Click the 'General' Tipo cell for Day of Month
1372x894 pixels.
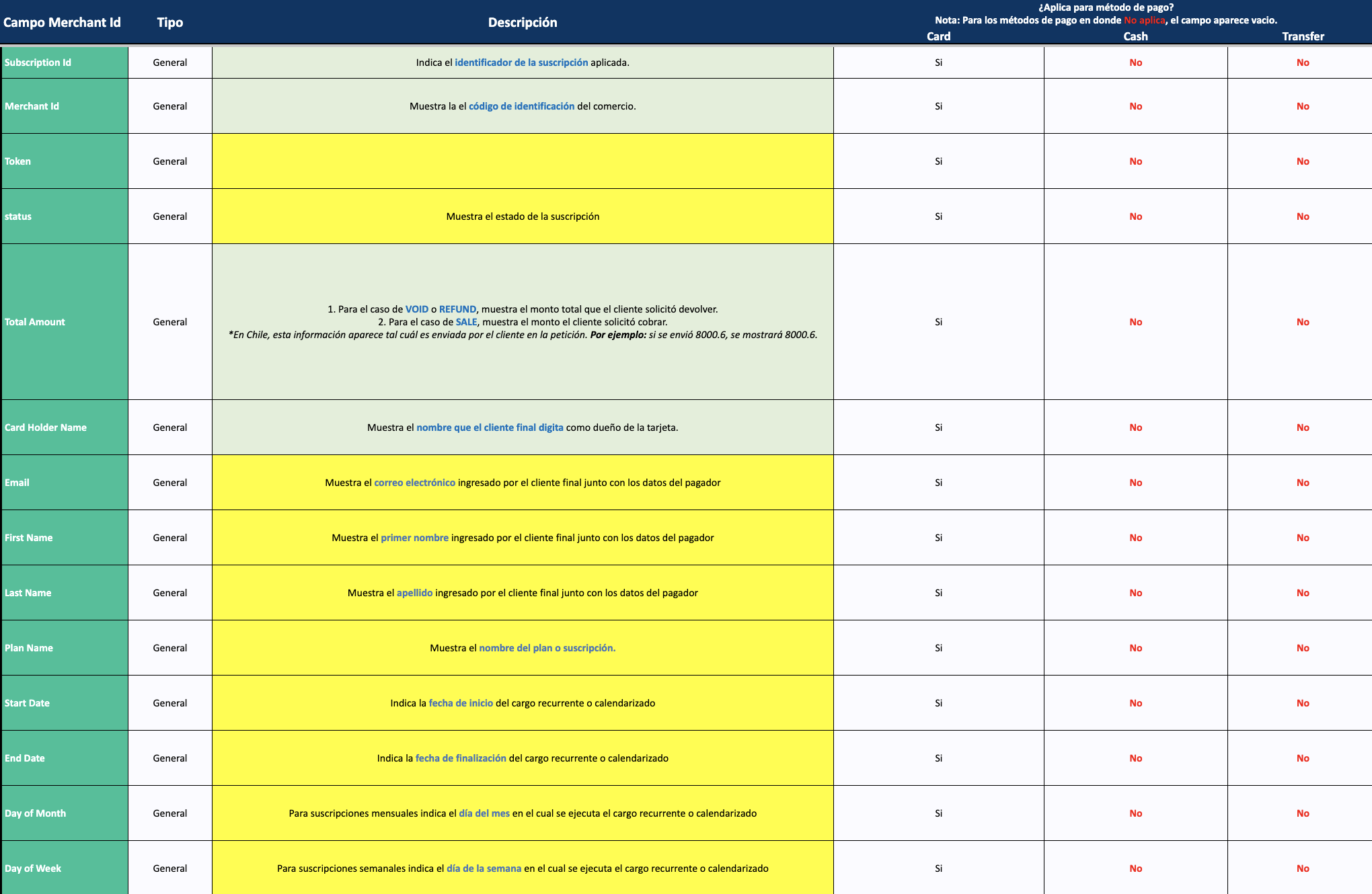point(170,813)
